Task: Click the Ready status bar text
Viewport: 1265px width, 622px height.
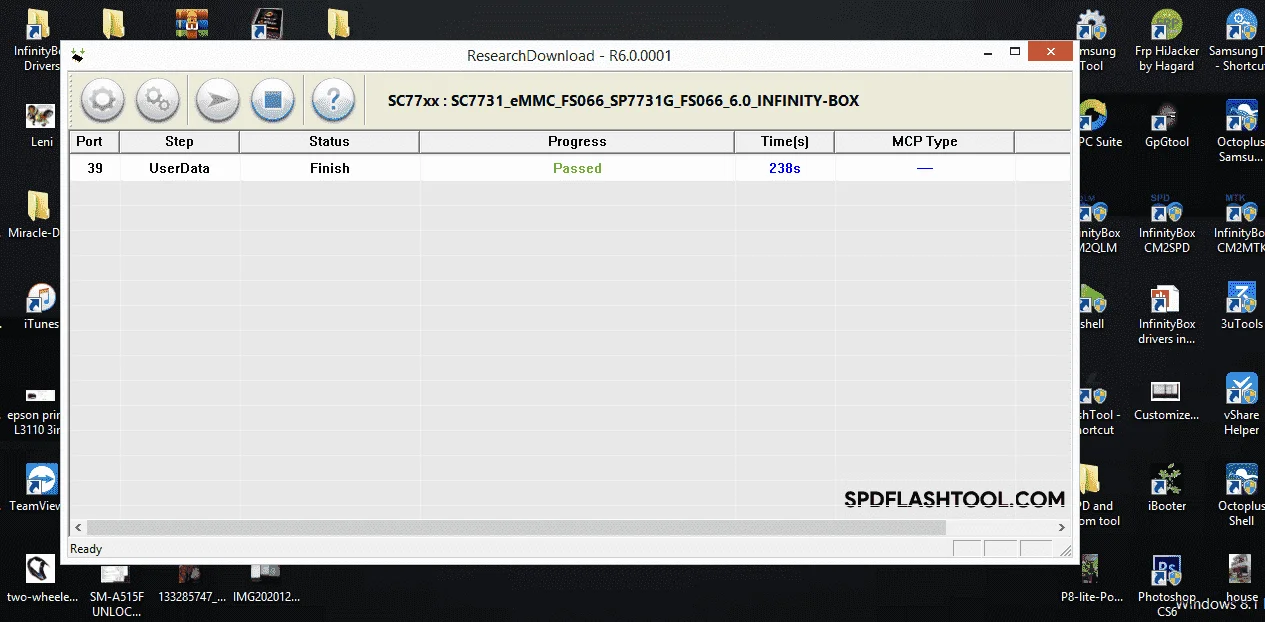Action: 86,549
